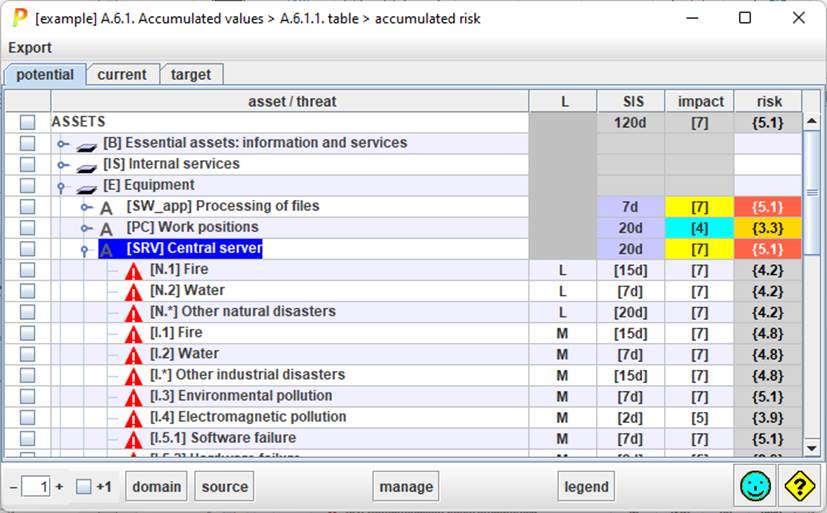Open the legend button
827x513 pixels.
[x=586, y=486]
